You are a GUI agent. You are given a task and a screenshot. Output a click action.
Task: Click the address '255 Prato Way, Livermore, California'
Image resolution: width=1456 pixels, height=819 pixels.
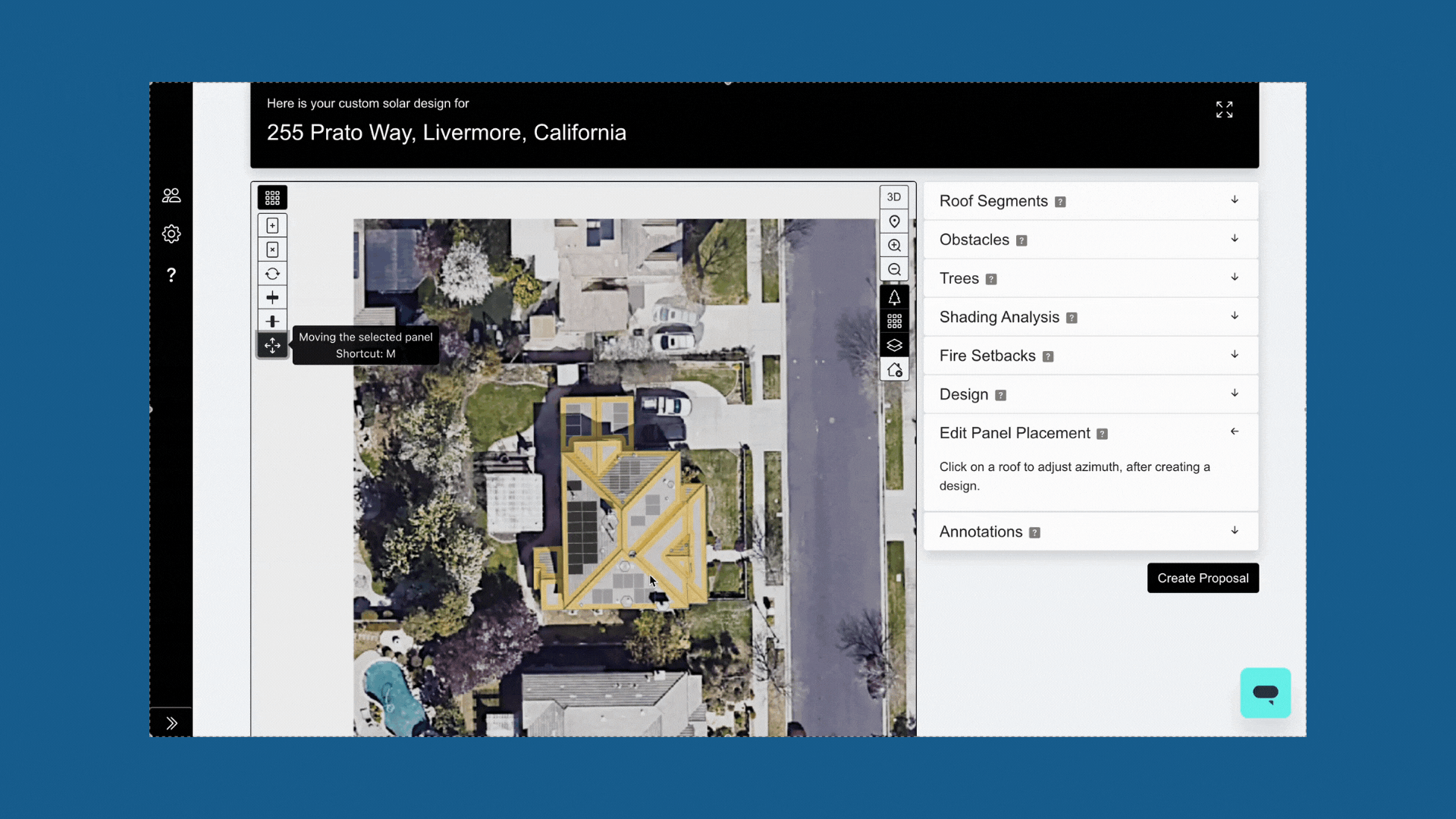click(x=447, y=133)
